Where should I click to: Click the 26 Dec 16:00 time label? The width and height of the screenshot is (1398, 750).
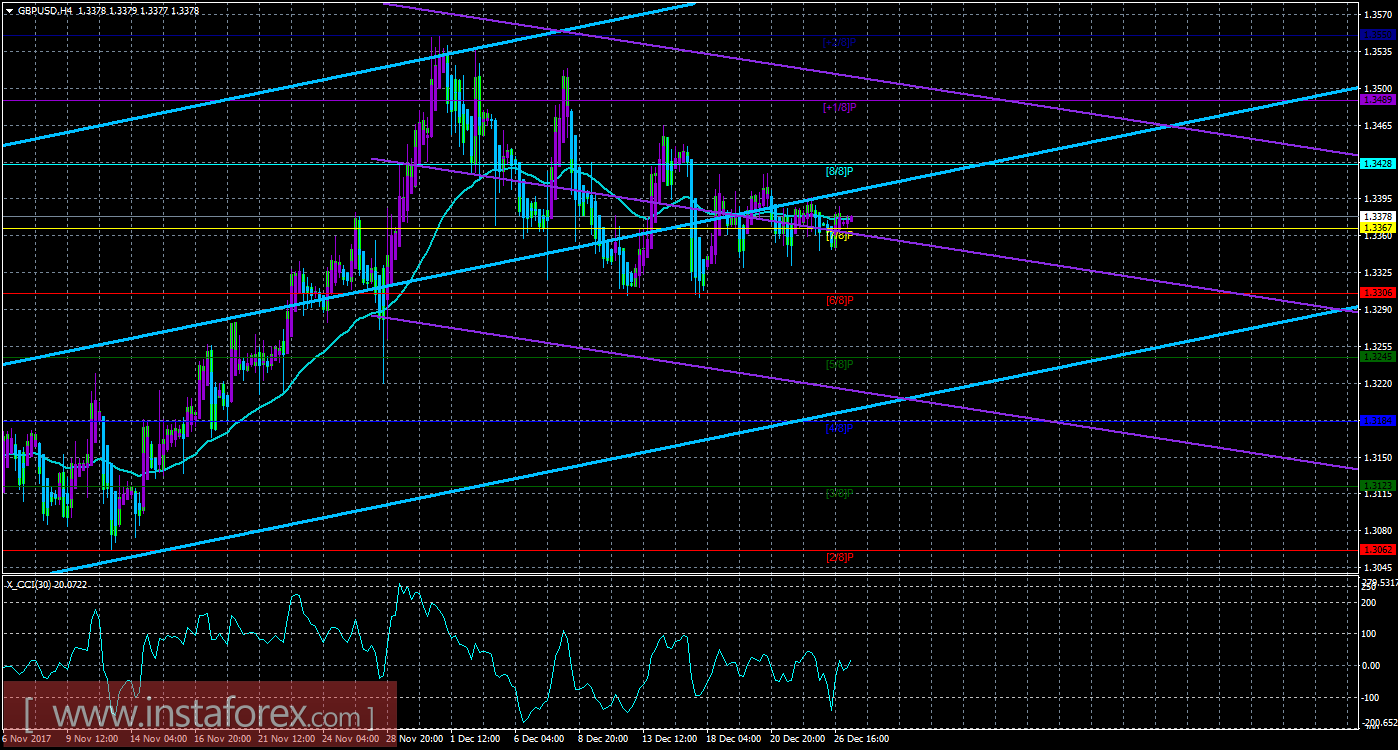tap(861, 739)
